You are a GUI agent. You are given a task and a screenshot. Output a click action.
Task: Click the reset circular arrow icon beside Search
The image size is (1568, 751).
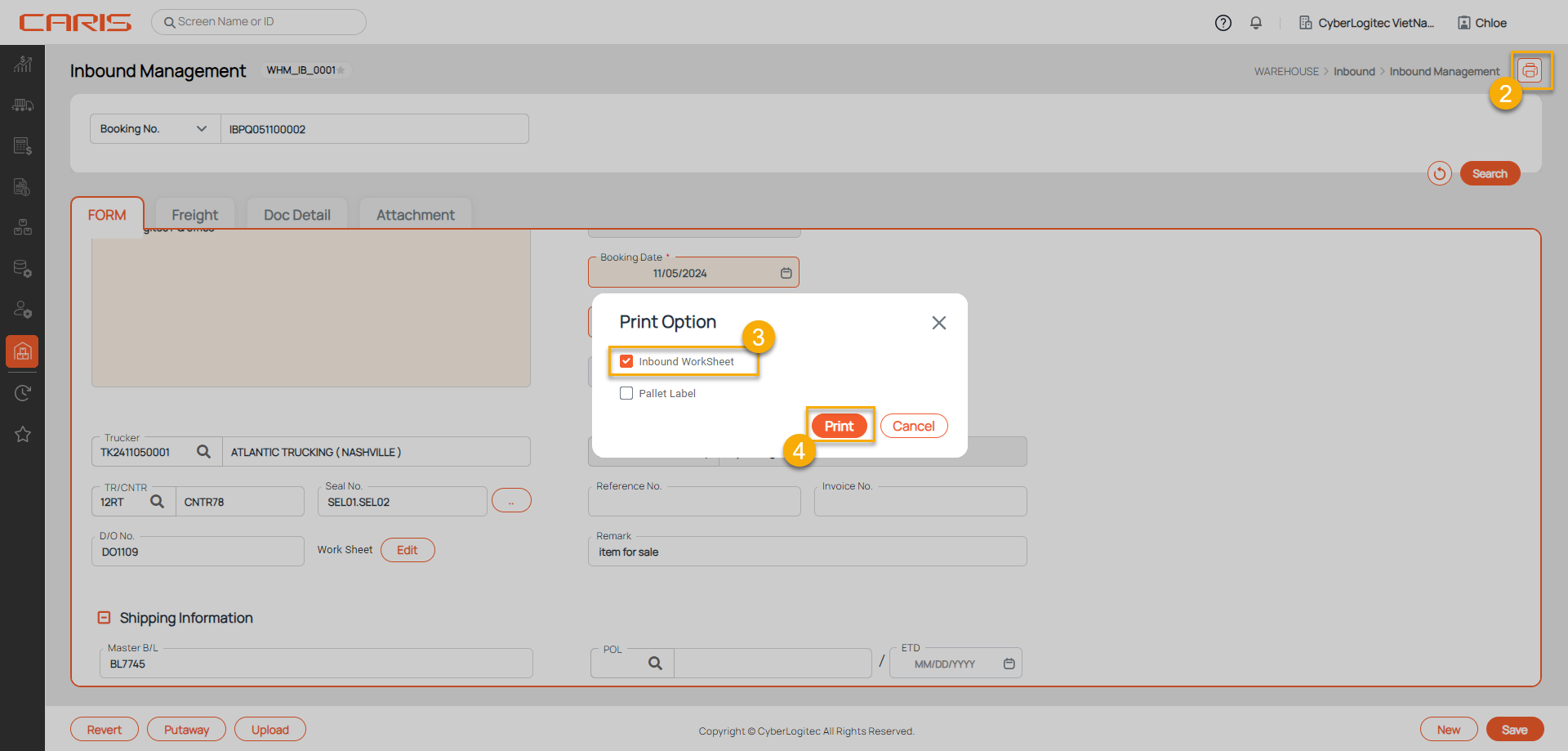point(1439,173)
